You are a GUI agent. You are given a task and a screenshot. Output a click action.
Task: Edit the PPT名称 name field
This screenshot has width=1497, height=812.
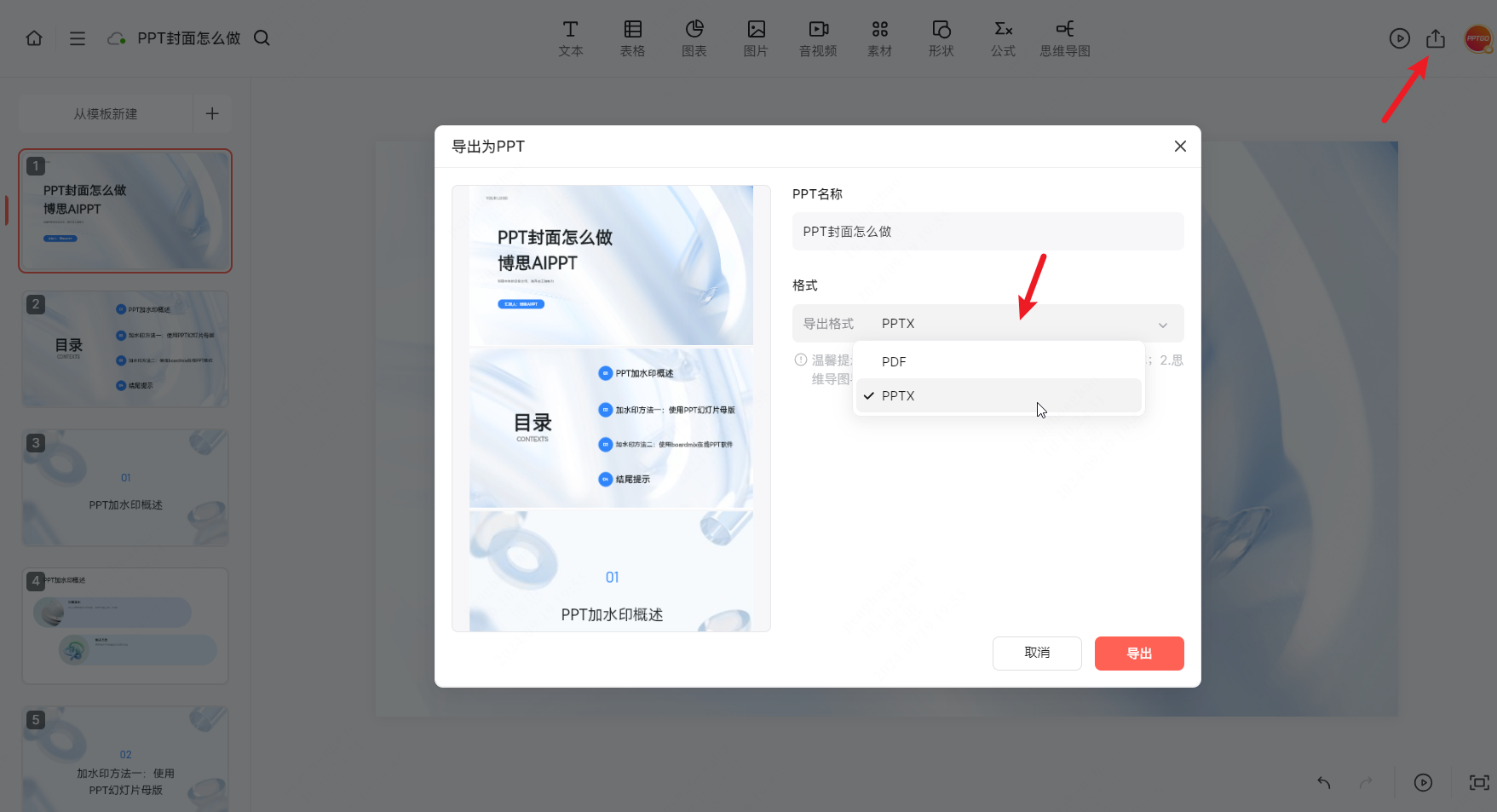coord(987,232)
